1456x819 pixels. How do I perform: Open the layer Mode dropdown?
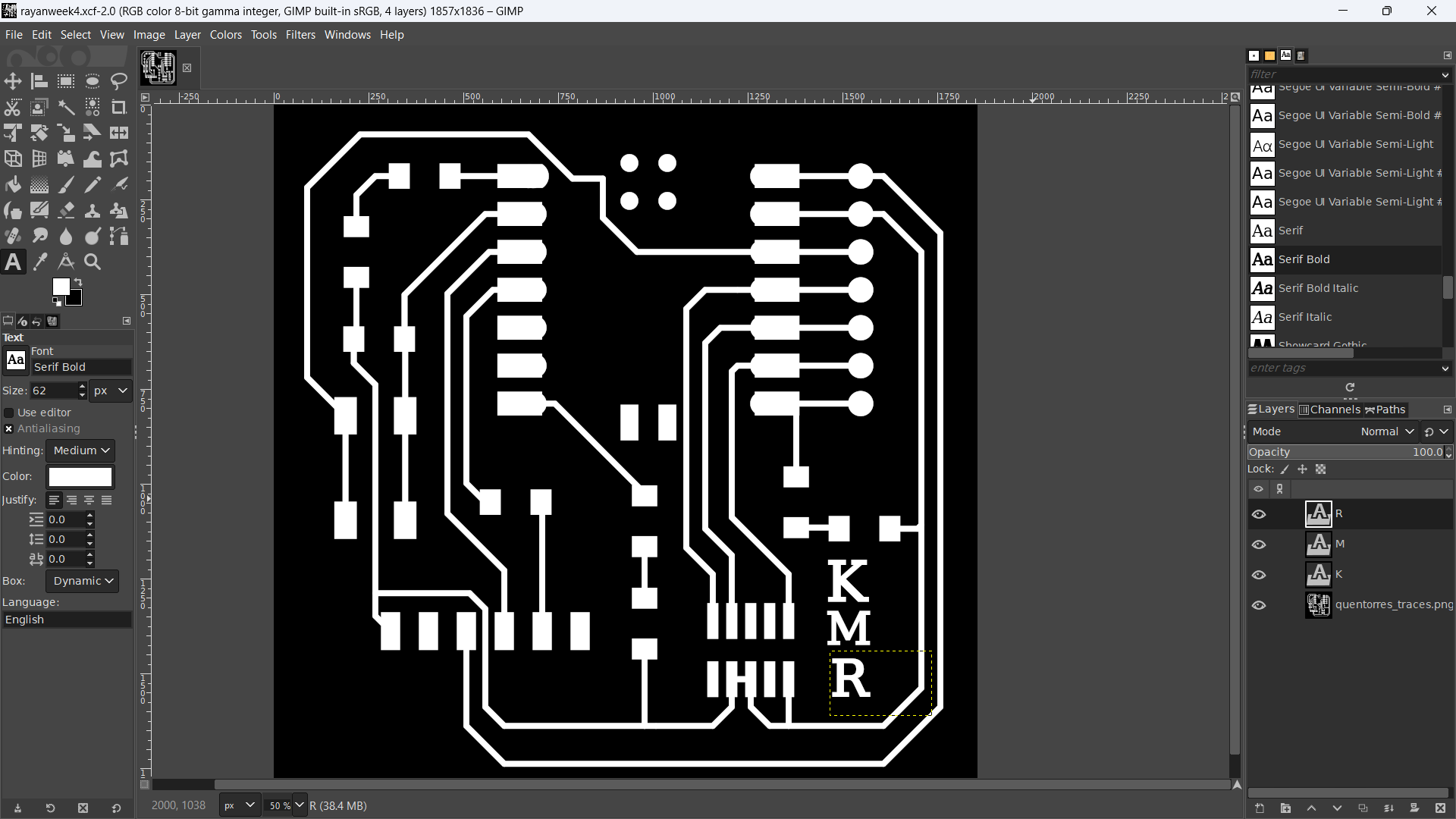(x=1386, y=431)
